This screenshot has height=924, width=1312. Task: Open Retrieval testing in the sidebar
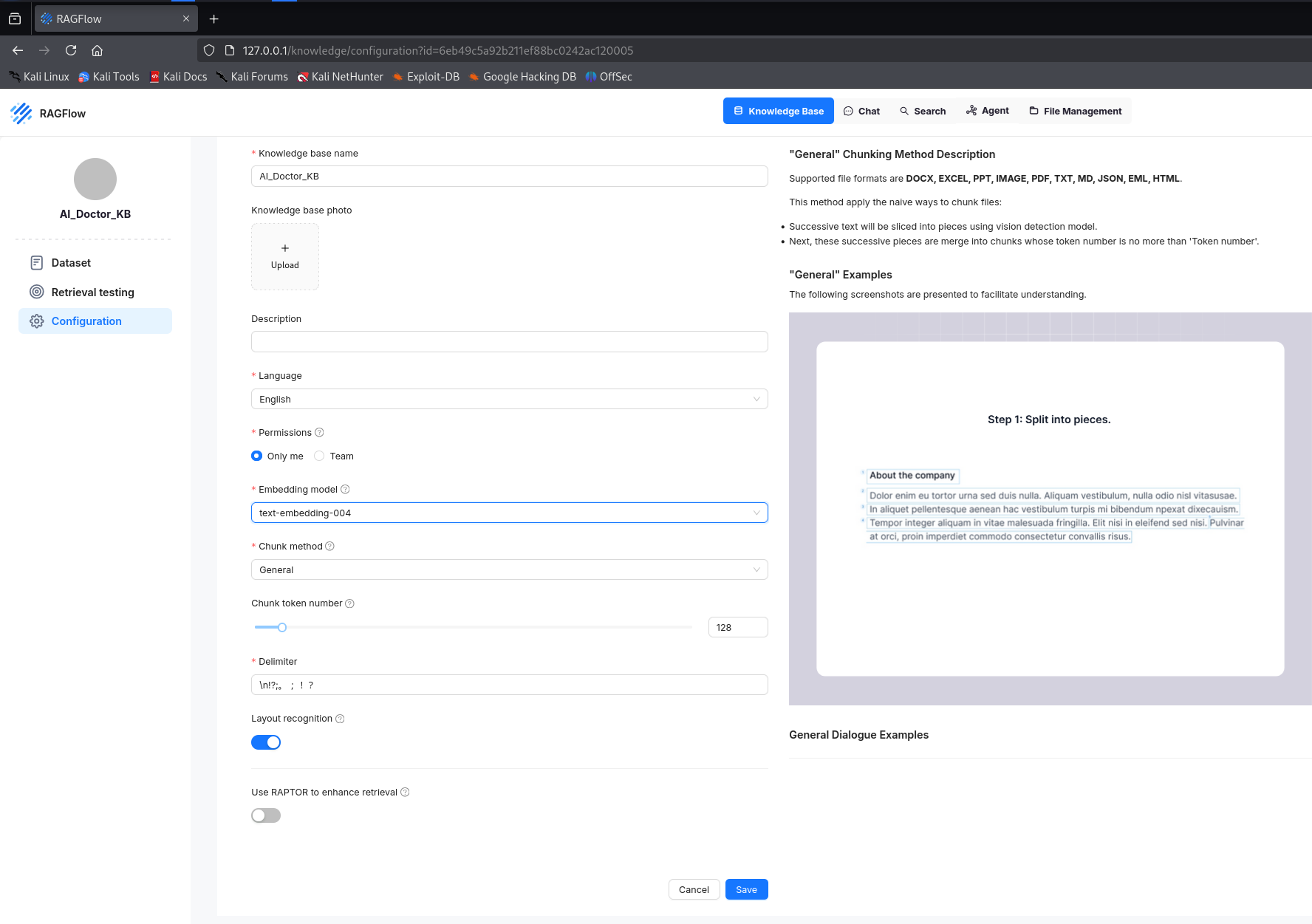[x=92, y=292]
